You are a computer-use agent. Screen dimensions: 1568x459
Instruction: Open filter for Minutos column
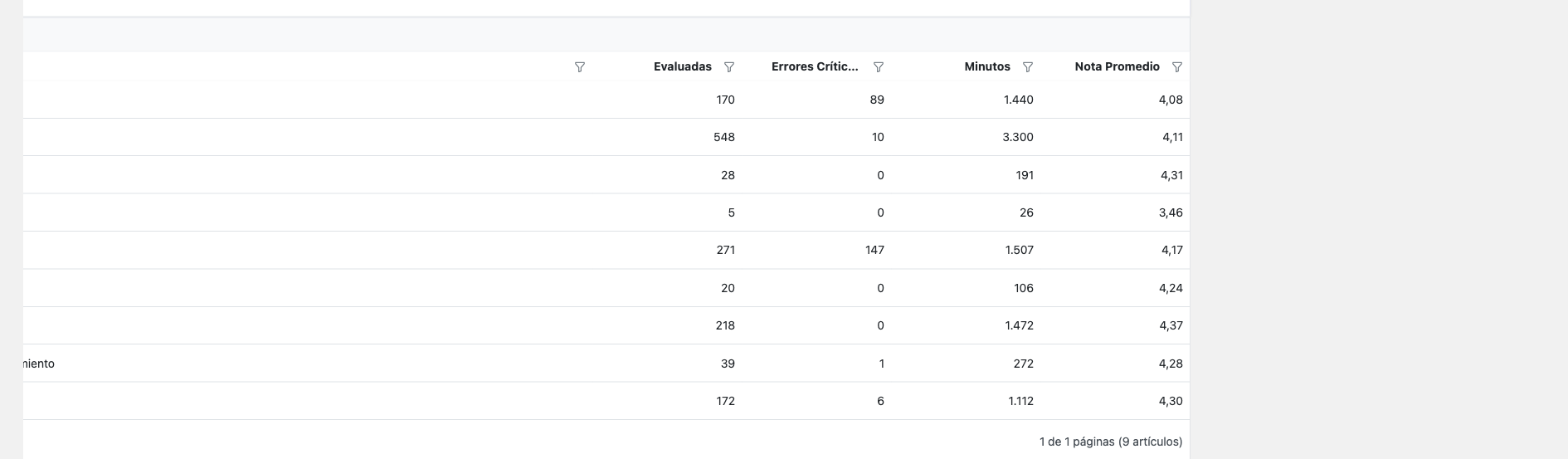[1028, 67]
